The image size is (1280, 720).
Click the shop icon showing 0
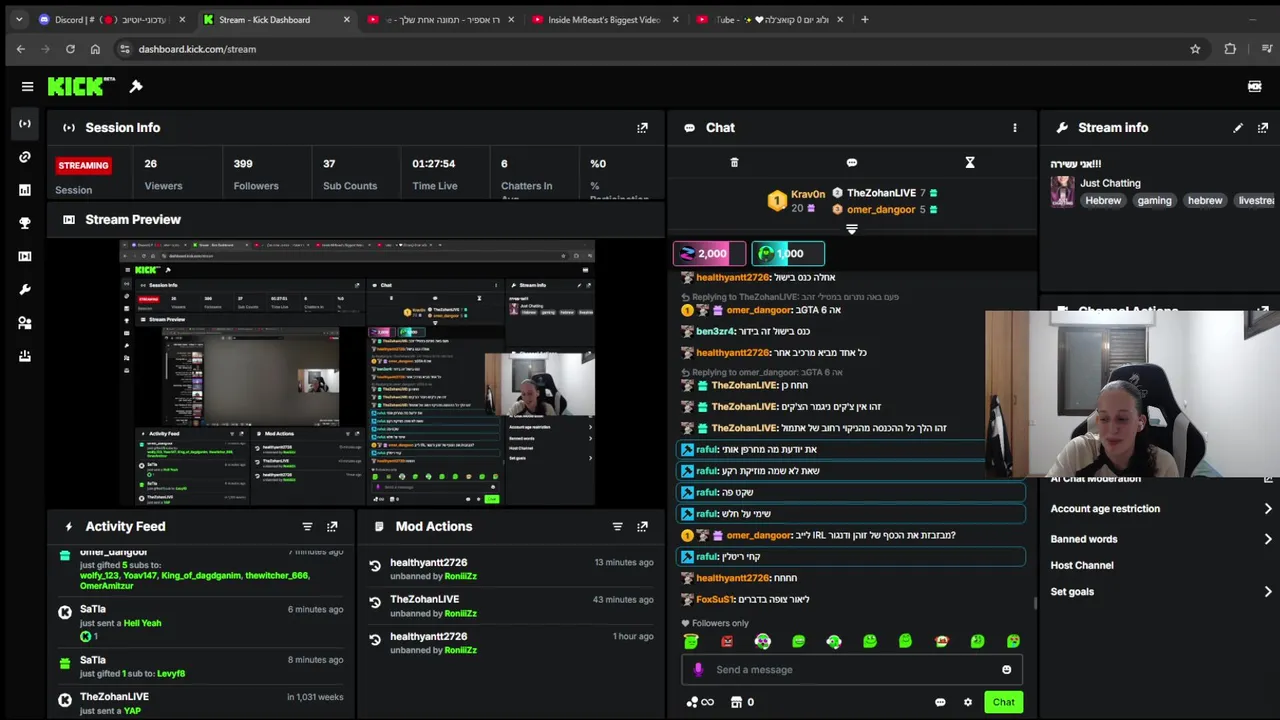click(x=742, y=702)
